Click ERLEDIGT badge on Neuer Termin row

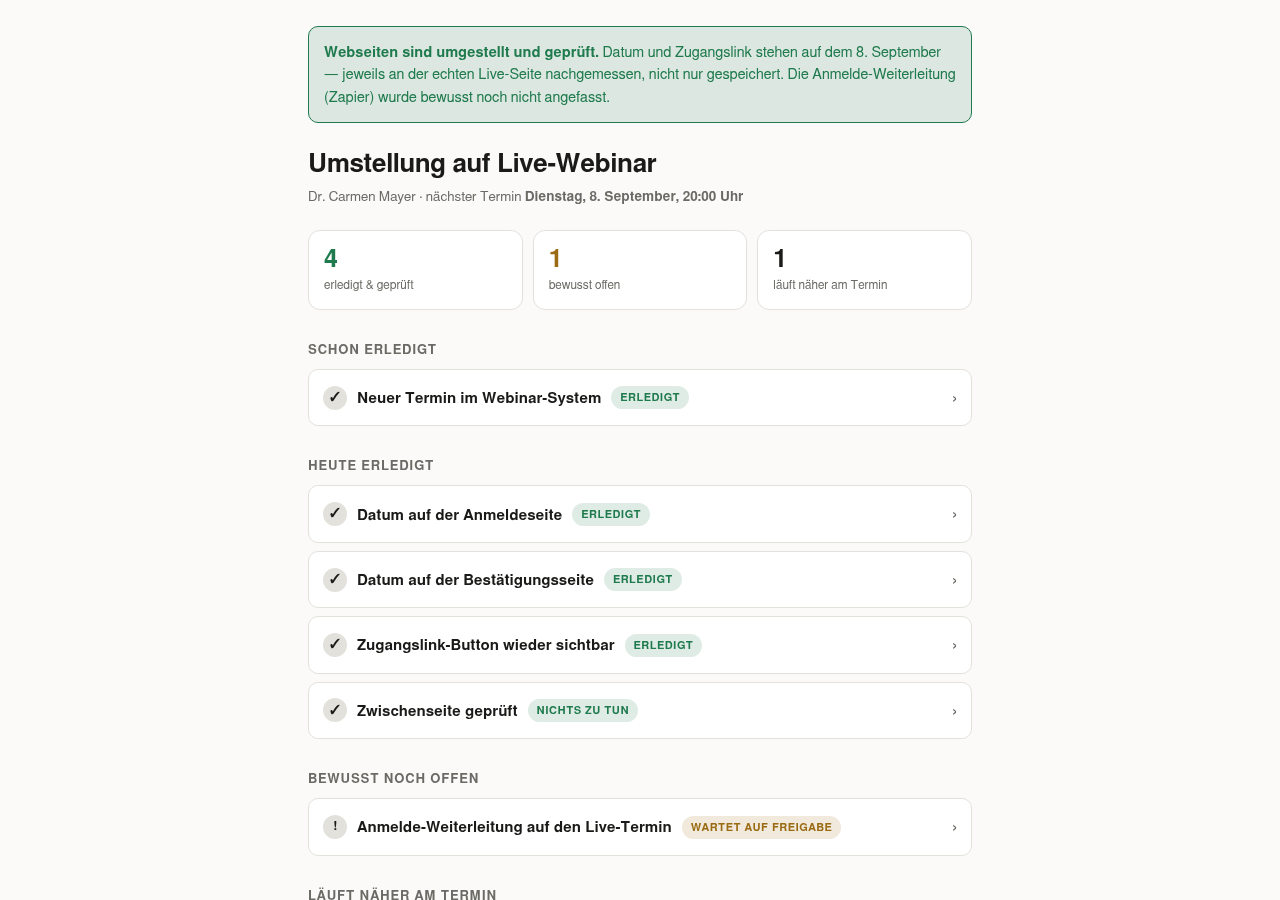650,398
